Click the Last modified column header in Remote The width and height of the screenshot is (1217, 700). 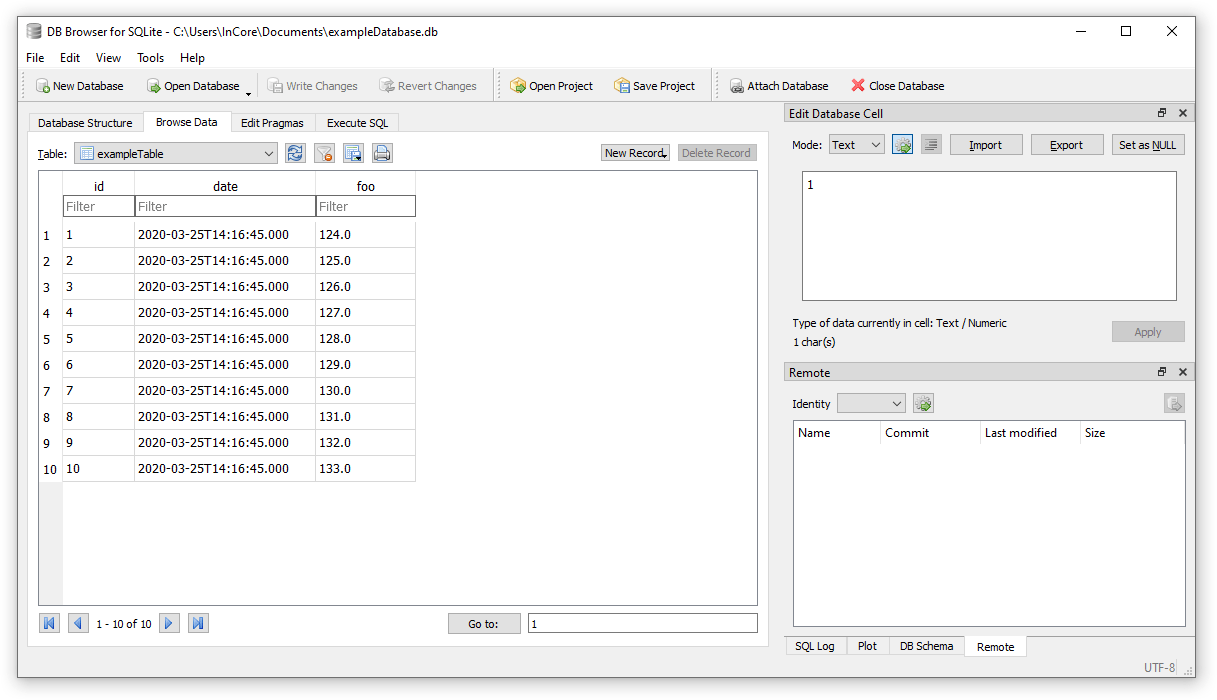pos(1028,433)
